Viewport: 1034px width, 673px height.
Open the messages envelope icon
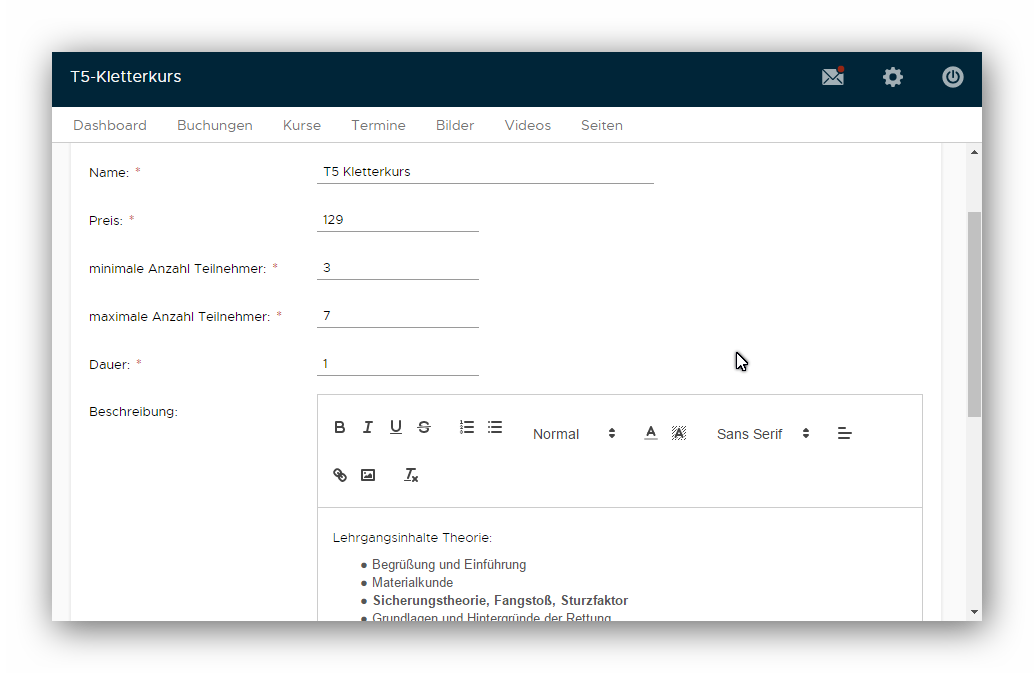coord(833,76)
